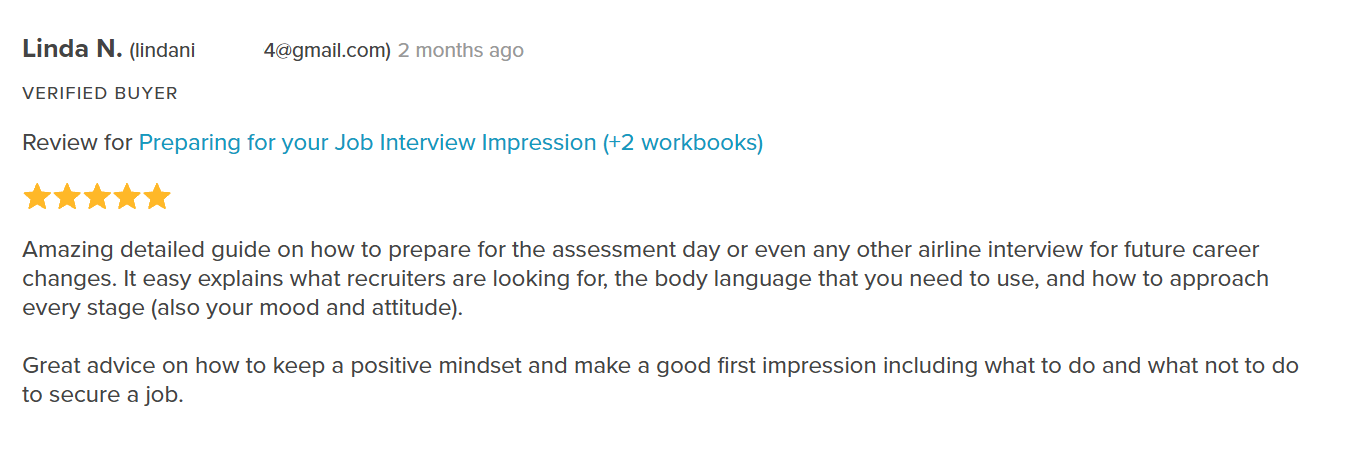Image resolution: width=1349 pixels, height=450 pixels.
Task: Click the closing words "to secure a job."
Action: pos(104,395)
